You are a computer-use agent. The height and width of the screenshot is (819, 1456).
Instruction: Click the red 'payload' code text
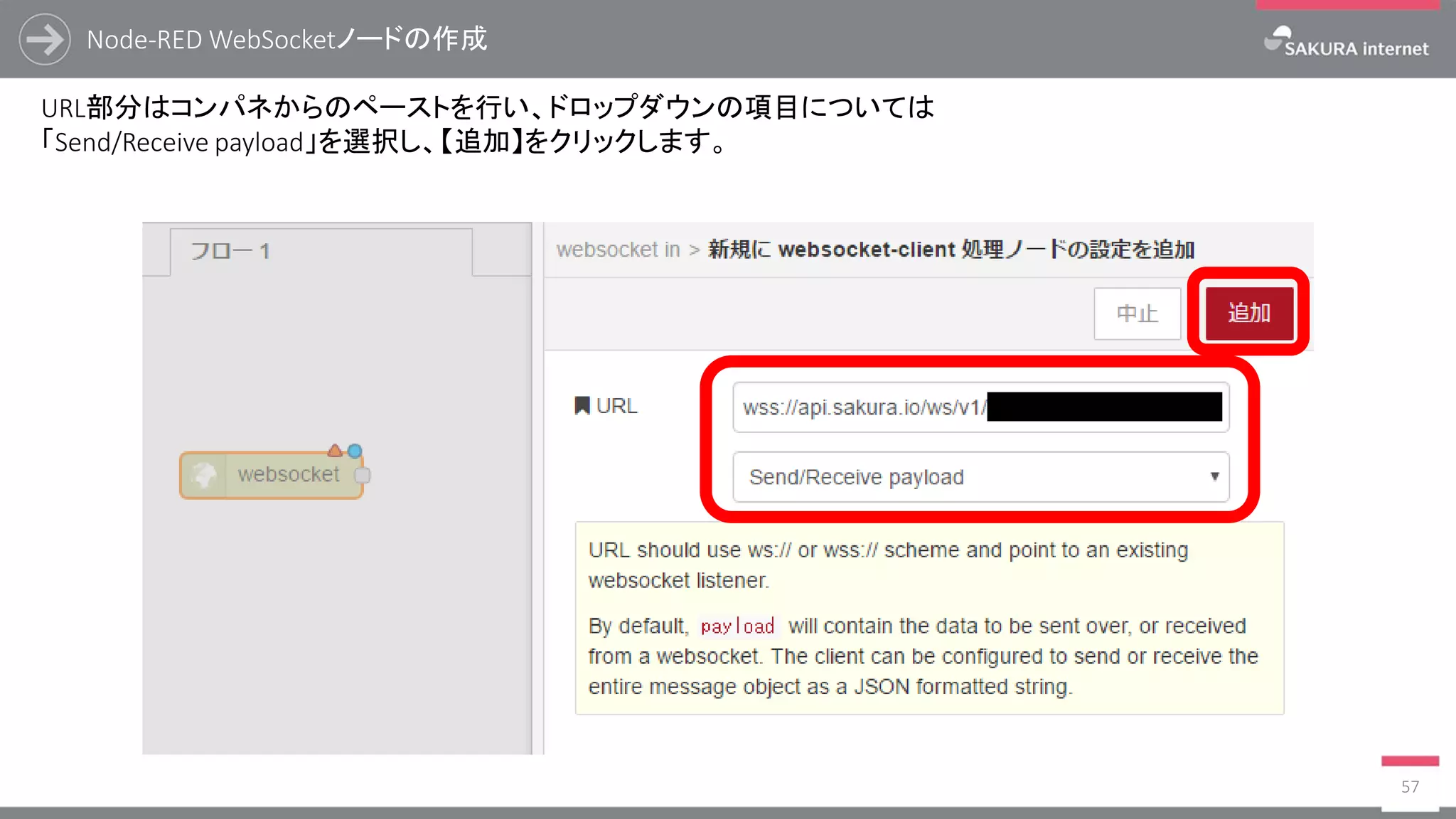click(737, 626)
